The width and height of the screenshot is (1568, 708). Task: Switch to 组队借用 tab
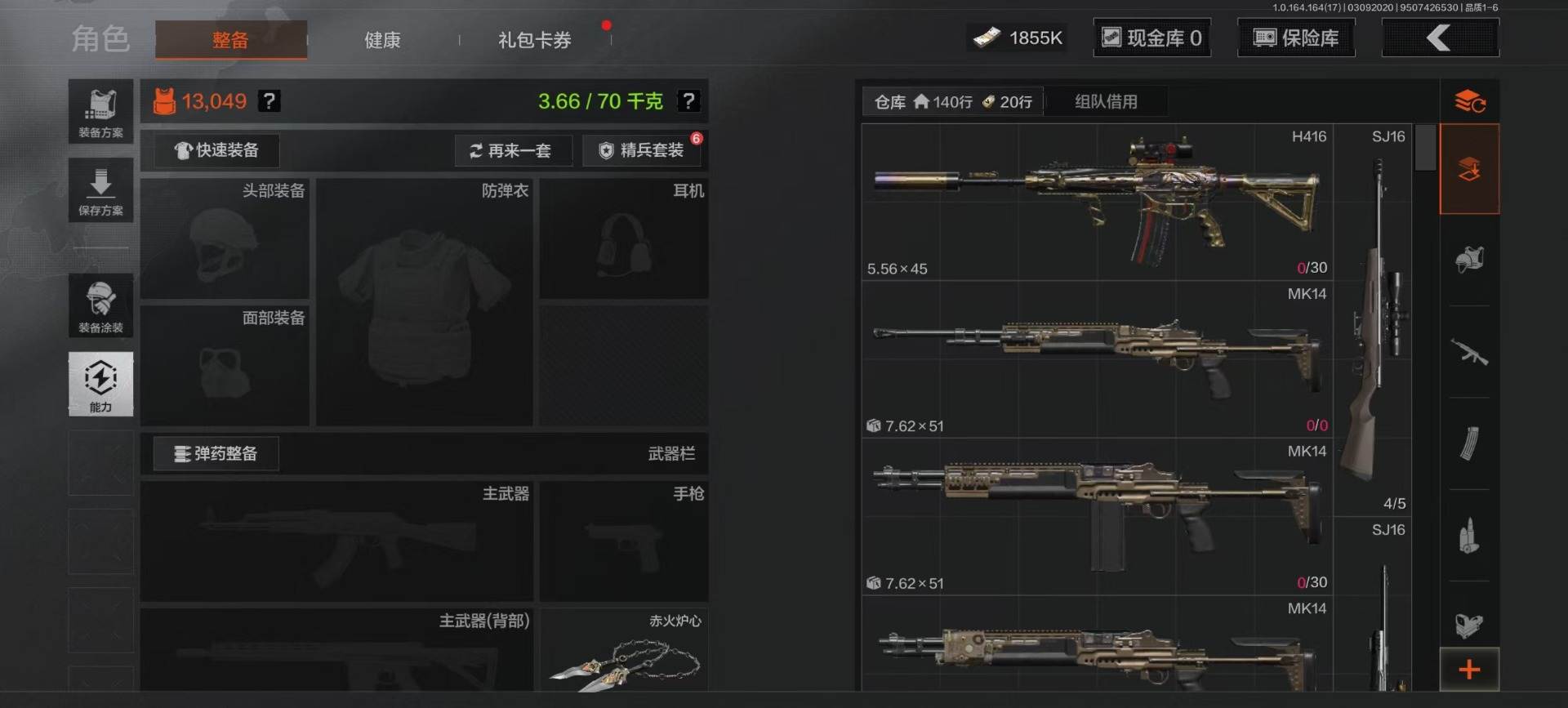click(1106, 101)
